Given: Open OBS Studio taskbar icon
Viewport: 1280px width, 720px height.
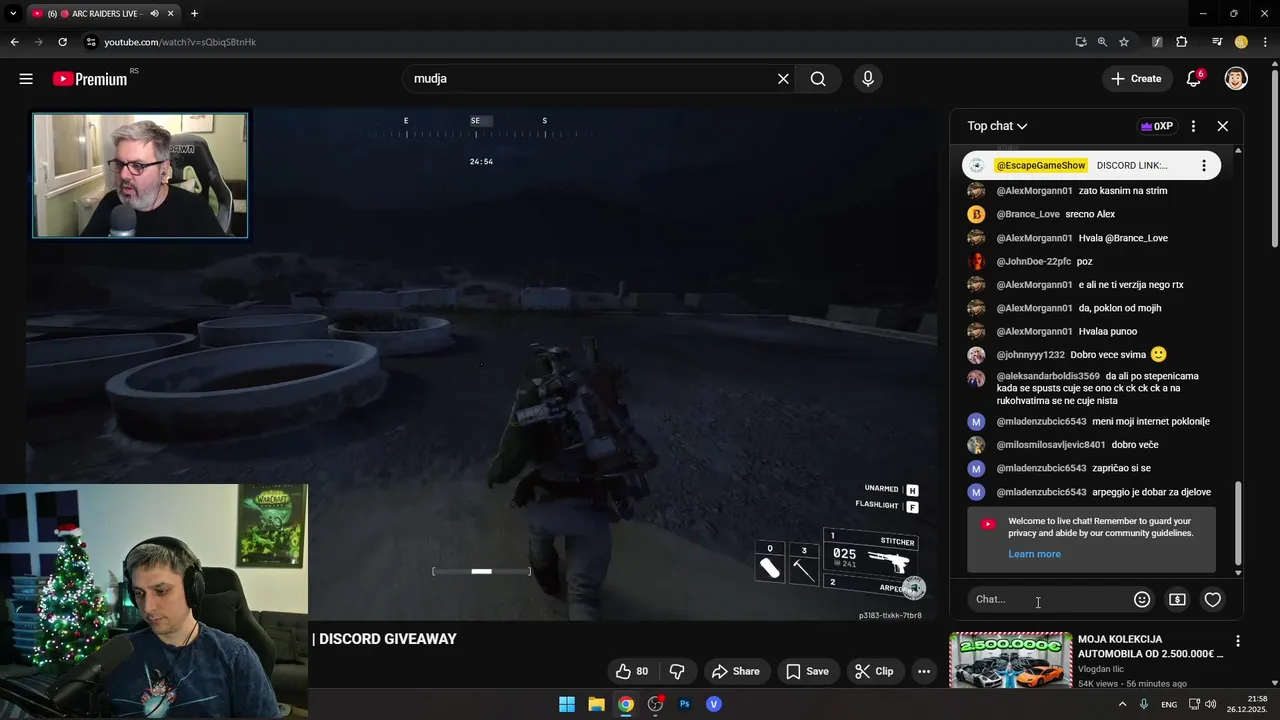Looking at the screenshot, I should pos(655,704).
